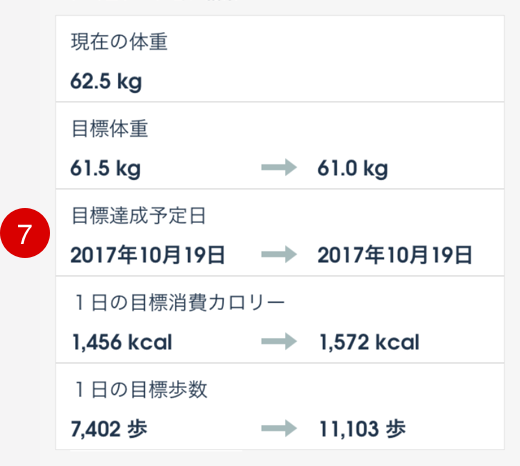Click the arrow in the 目標体重 row
Screen dimensions: 520x466
[279, 167]
